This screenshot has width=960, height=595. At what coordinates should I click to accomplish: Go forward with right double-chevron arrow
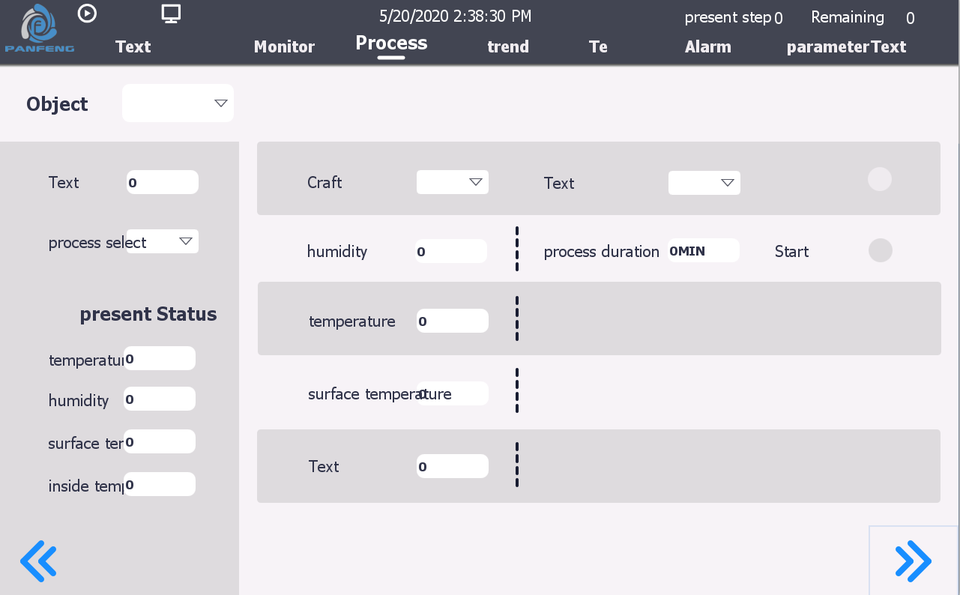pos(913,561)
